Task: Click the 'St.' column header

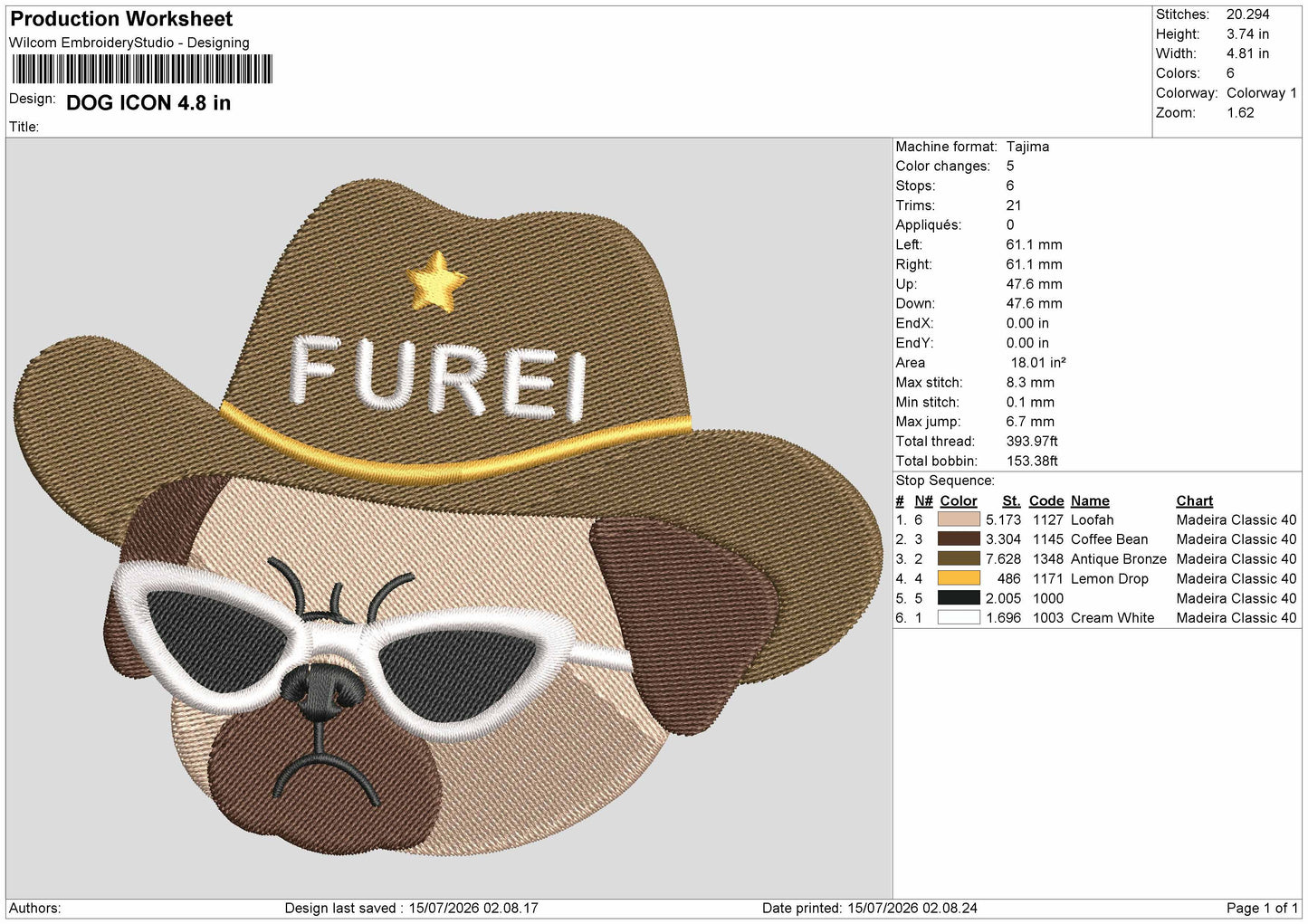Action: (1011, 501)
